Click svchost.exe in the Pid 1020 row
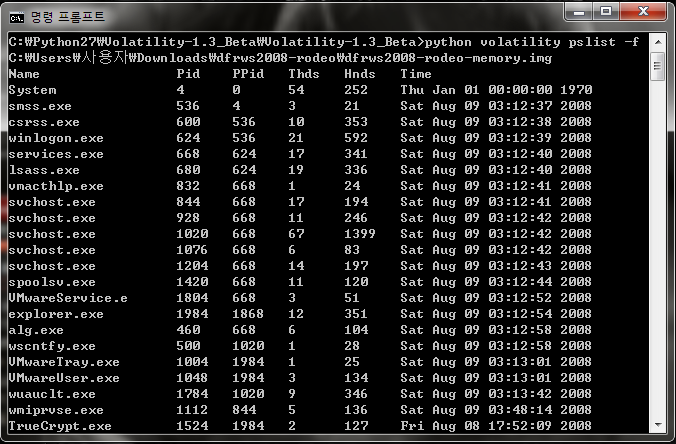The height and width of the screenshot is (444, 676). click(52, 234)
